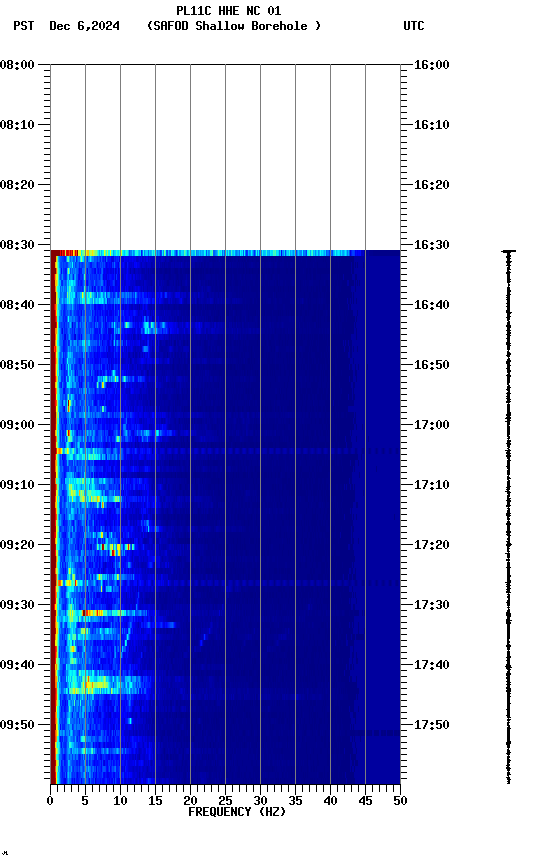The height and width of the screenshot is (864, 552).
Task: Click the frequency axis value '25'
Action: pyautogui.click(x=225, y=801)
